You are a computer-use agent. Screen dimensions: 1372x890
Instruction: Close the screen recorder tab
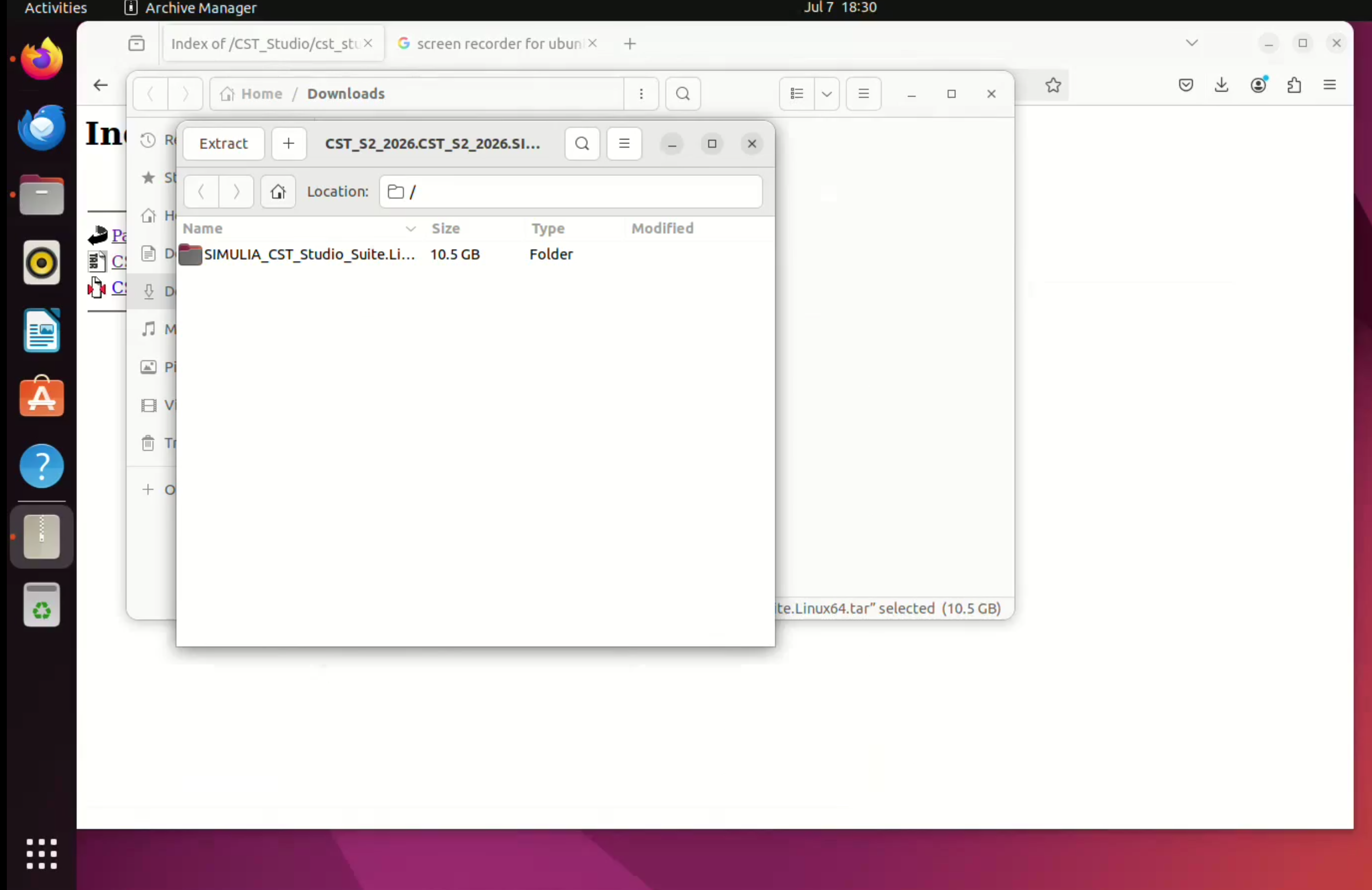593,43
